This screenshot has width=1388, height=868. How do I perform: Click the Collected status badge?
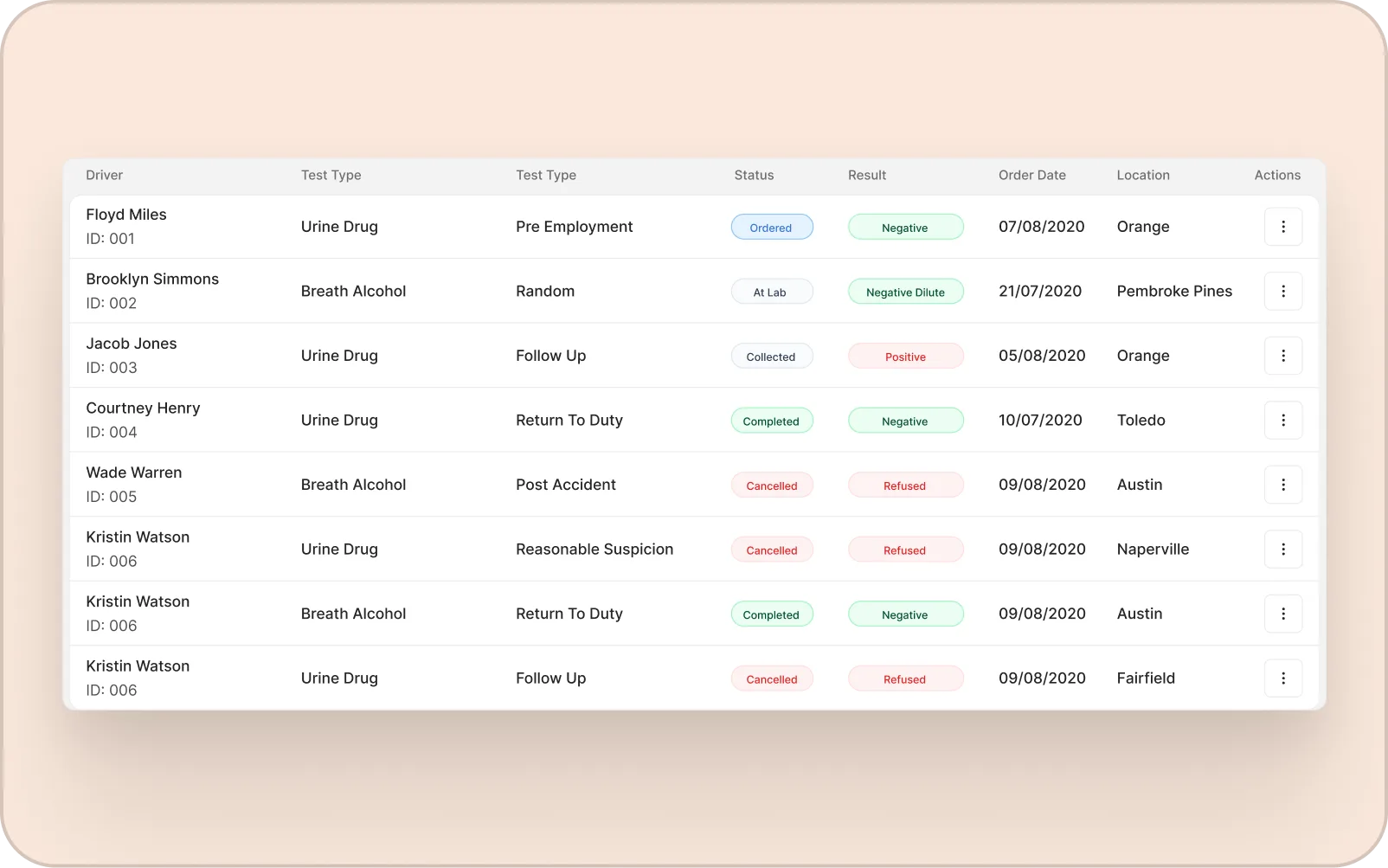tap(772, 357)
